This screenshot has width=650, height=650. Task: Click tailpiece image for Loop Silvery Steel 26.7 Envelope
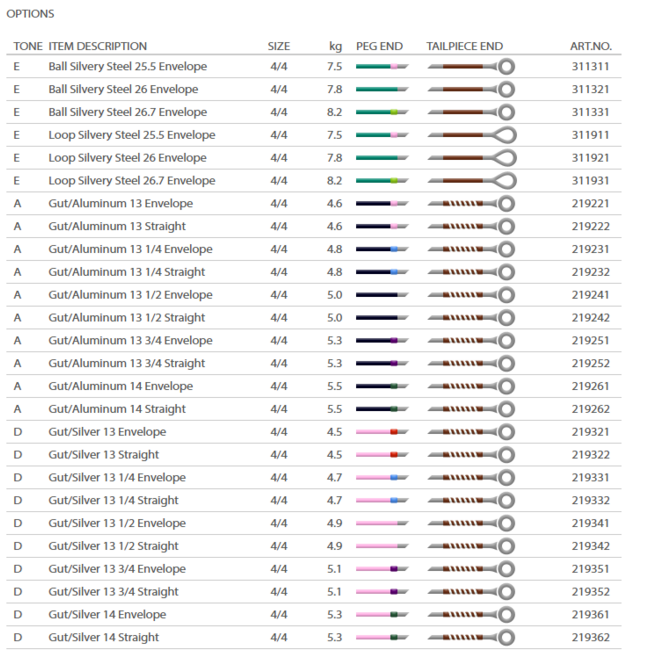(x=471, y=181)
